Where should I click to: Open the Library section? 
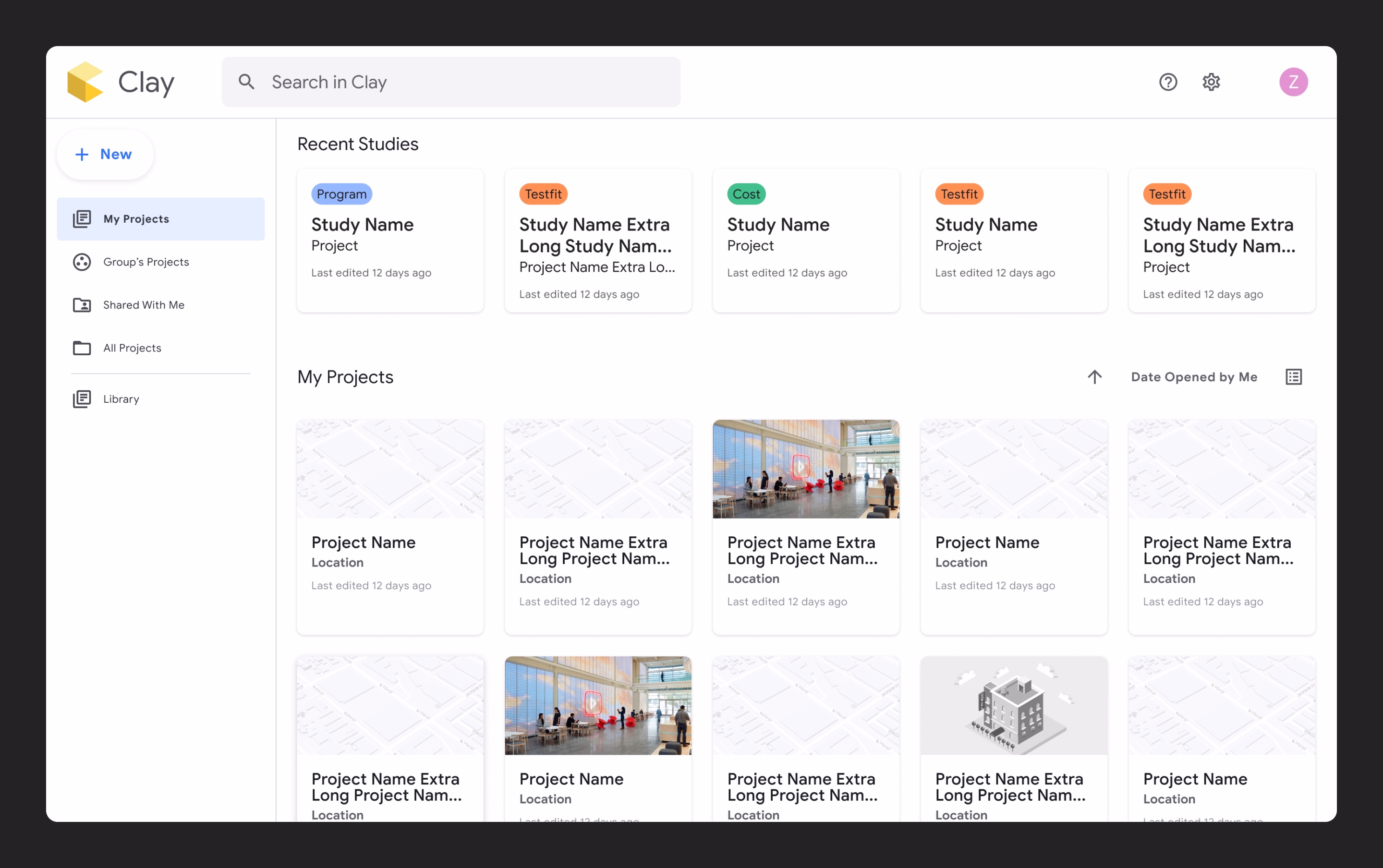click(x=121, y=399)
